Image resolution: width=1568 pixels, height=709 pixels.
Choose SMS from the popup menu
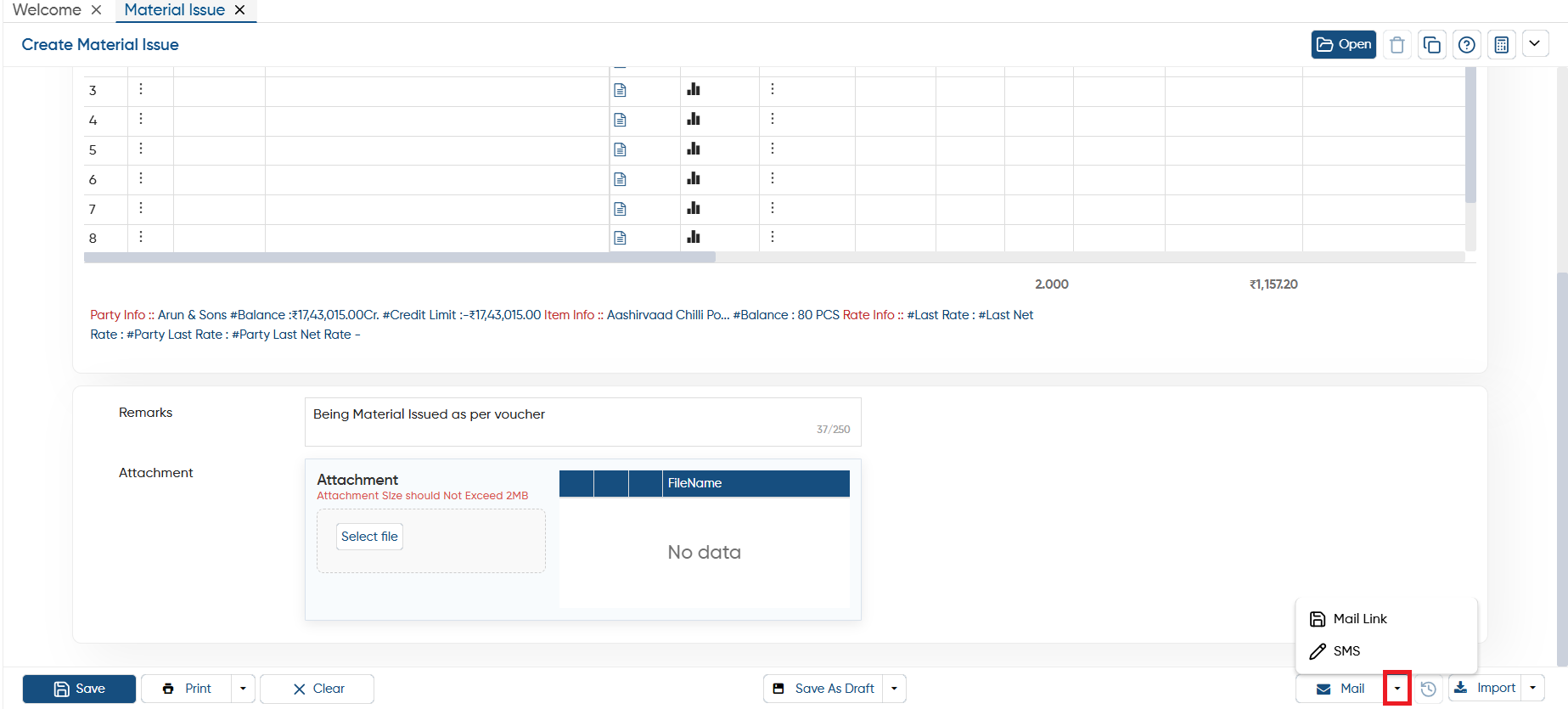point(1346,651)
